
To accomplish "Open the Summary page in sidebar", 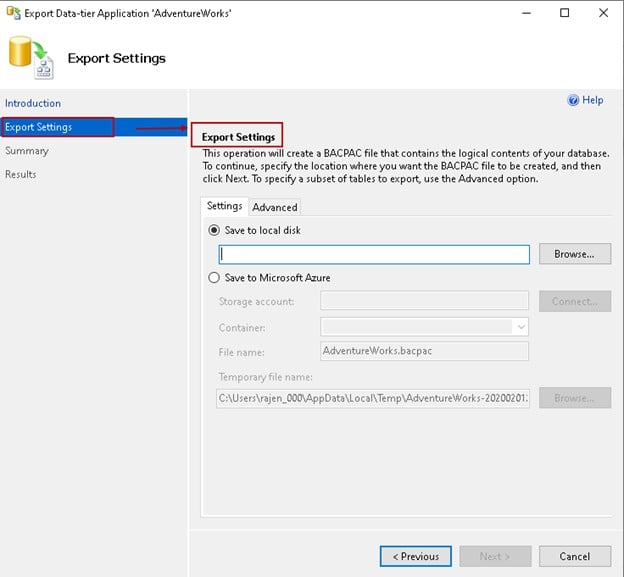I will pos(27,151).
